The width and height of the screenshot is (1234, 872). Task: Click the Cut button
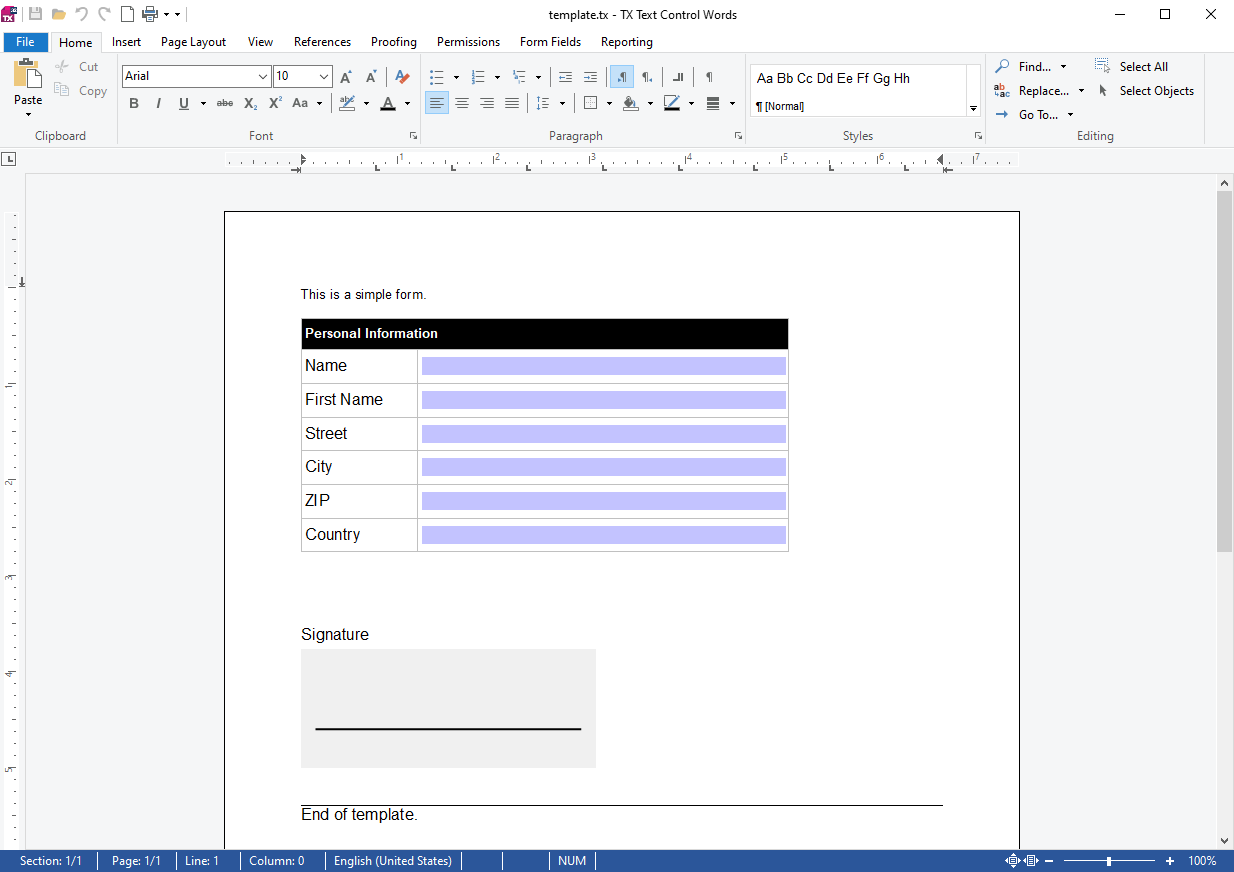click(x=77, y=66)
